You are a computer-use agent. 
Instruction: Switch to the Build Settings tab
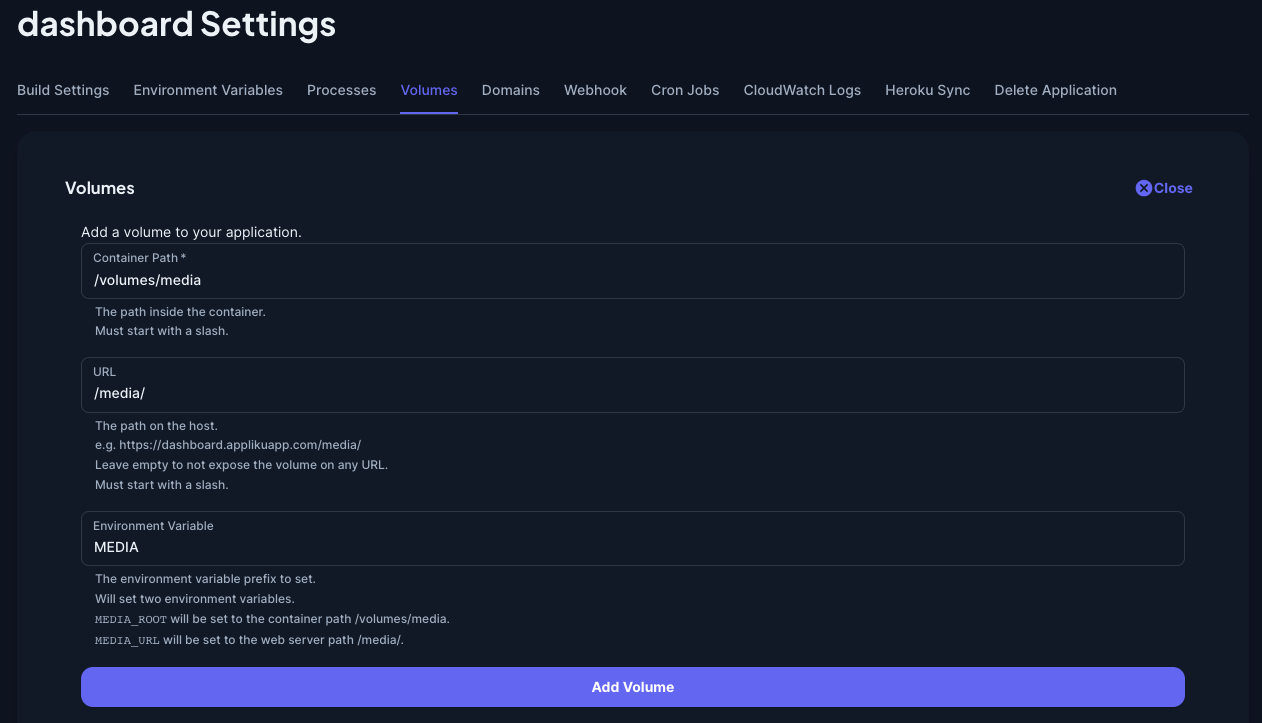[x=62, y=90]
